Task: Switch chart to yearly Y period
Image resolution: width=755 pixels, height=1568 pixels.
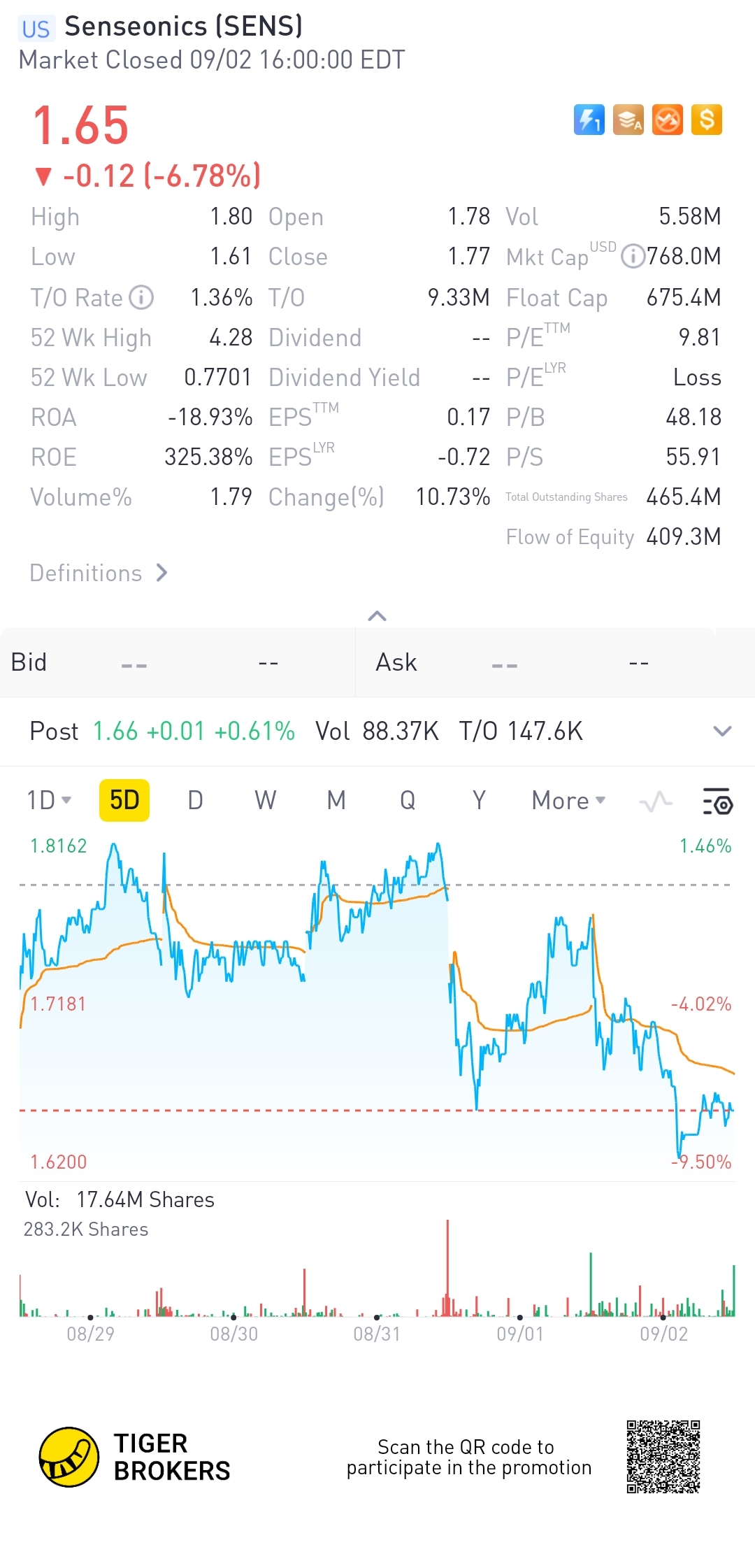Action: [479, 800]
